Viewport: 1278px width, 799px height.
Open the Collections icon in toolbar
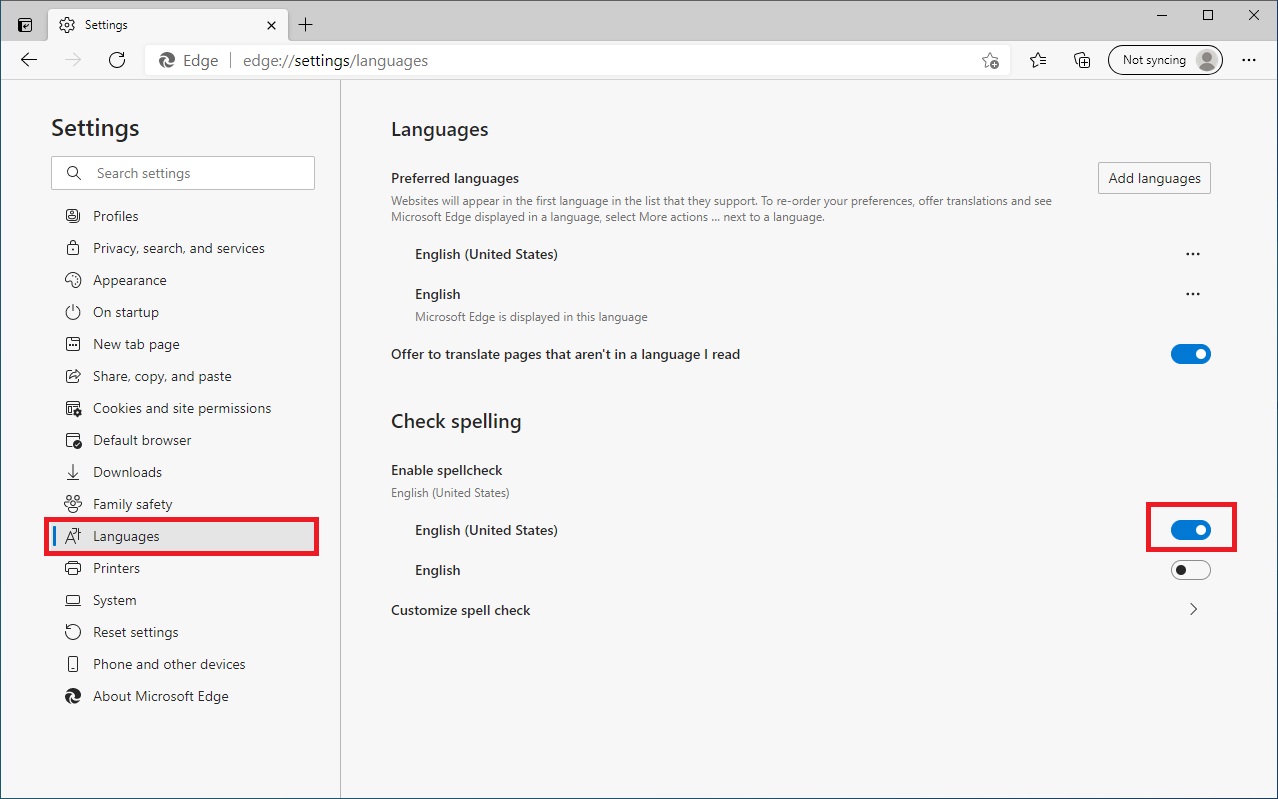pos(1081,59)
